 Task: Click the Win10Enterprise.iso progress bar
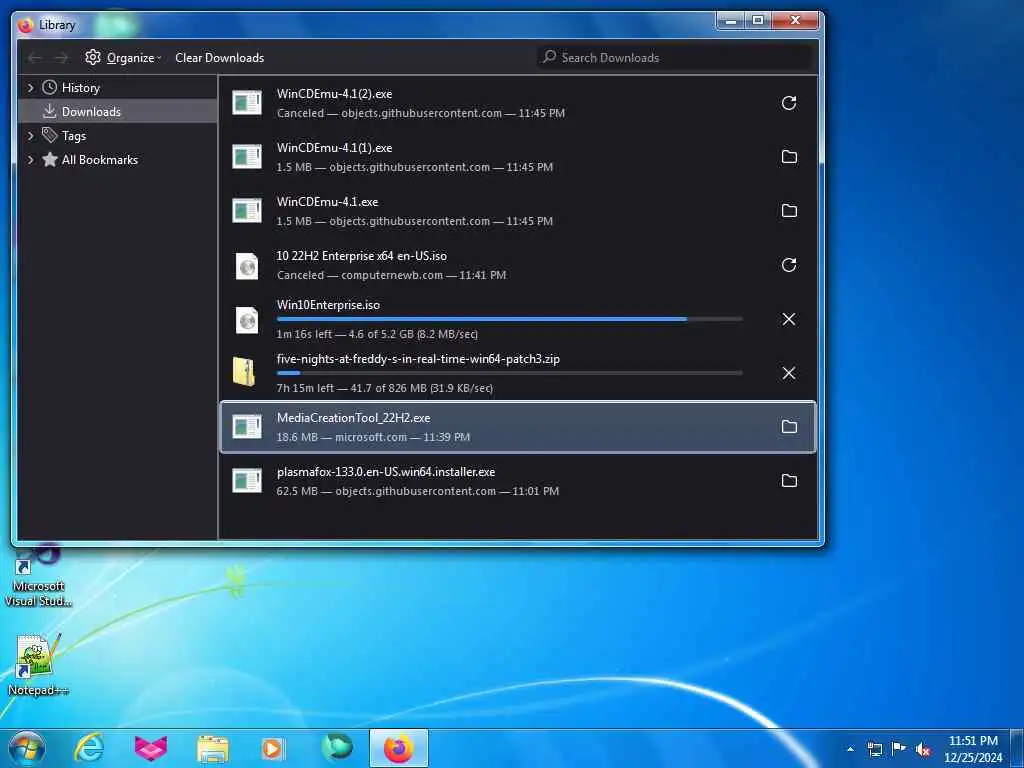point(509,319)
